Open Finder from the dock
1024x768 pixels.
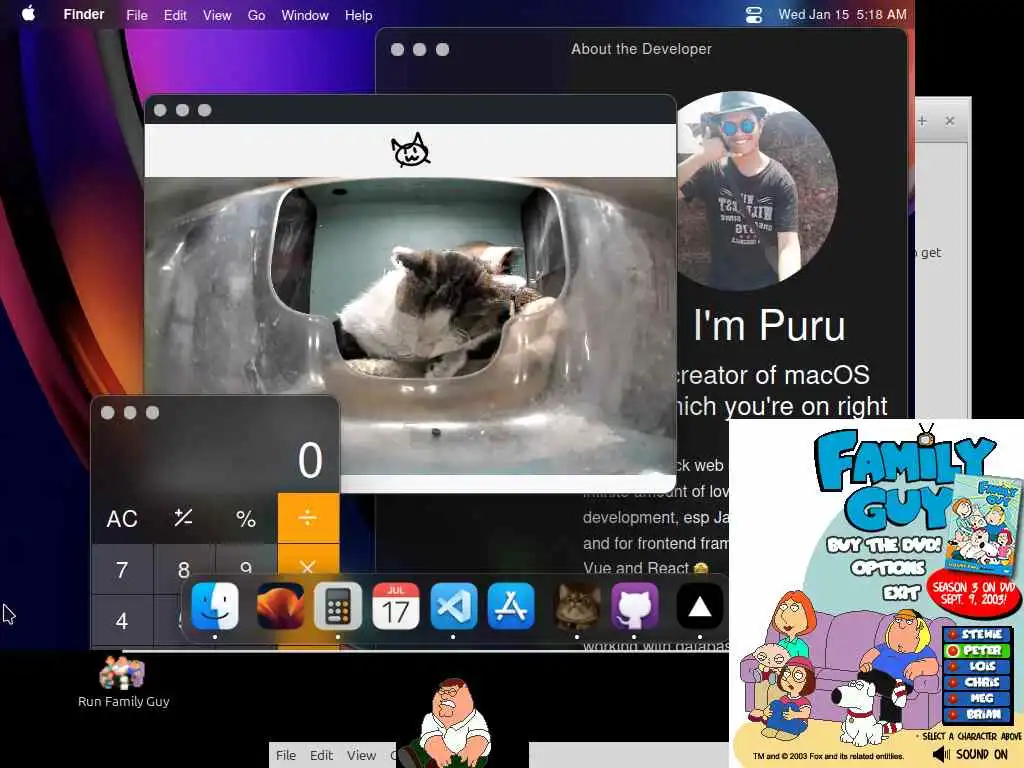[x=215, y=607]
